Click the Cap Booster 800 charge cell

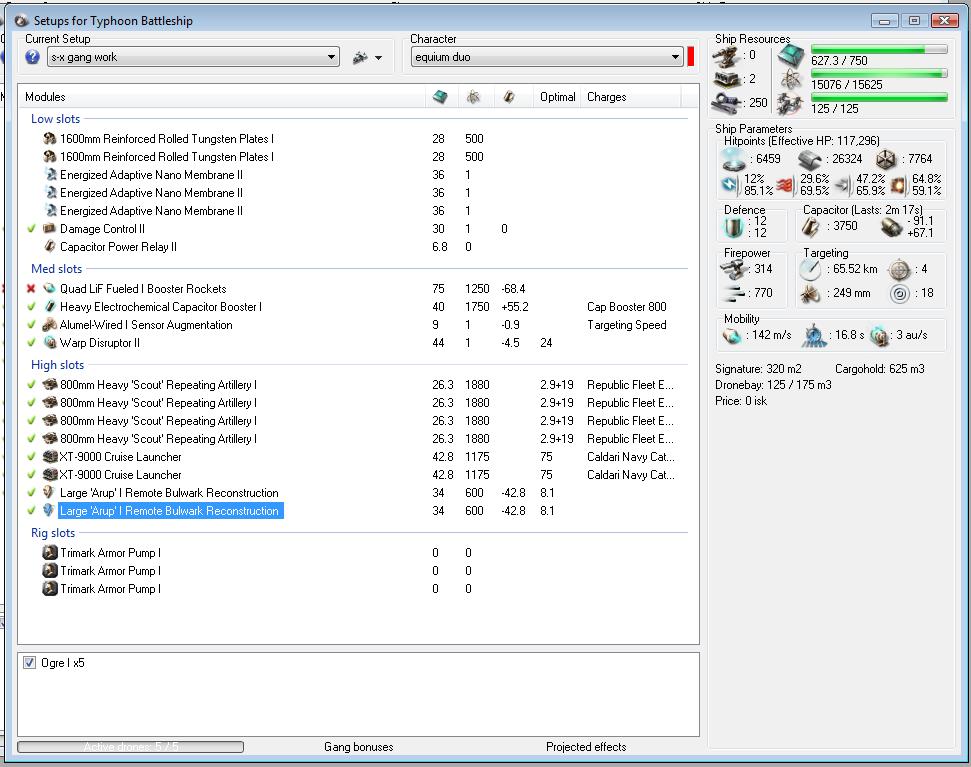point(627,306)
